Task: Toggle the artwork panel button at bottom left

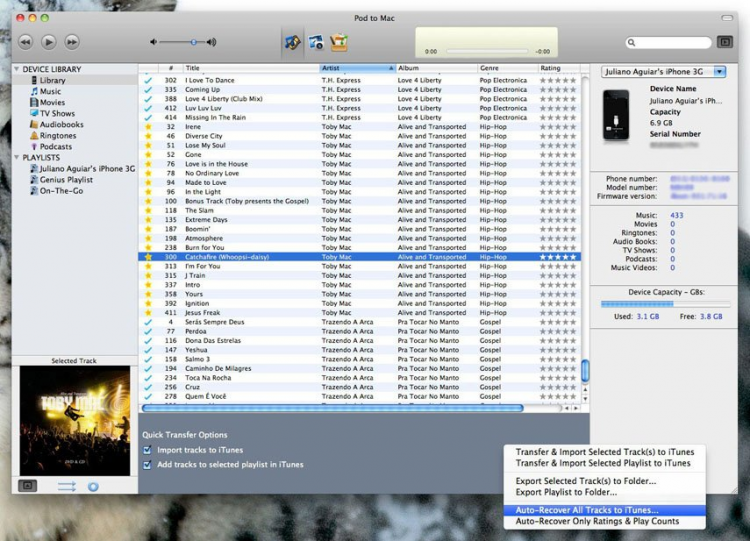Action: [28, 486]
